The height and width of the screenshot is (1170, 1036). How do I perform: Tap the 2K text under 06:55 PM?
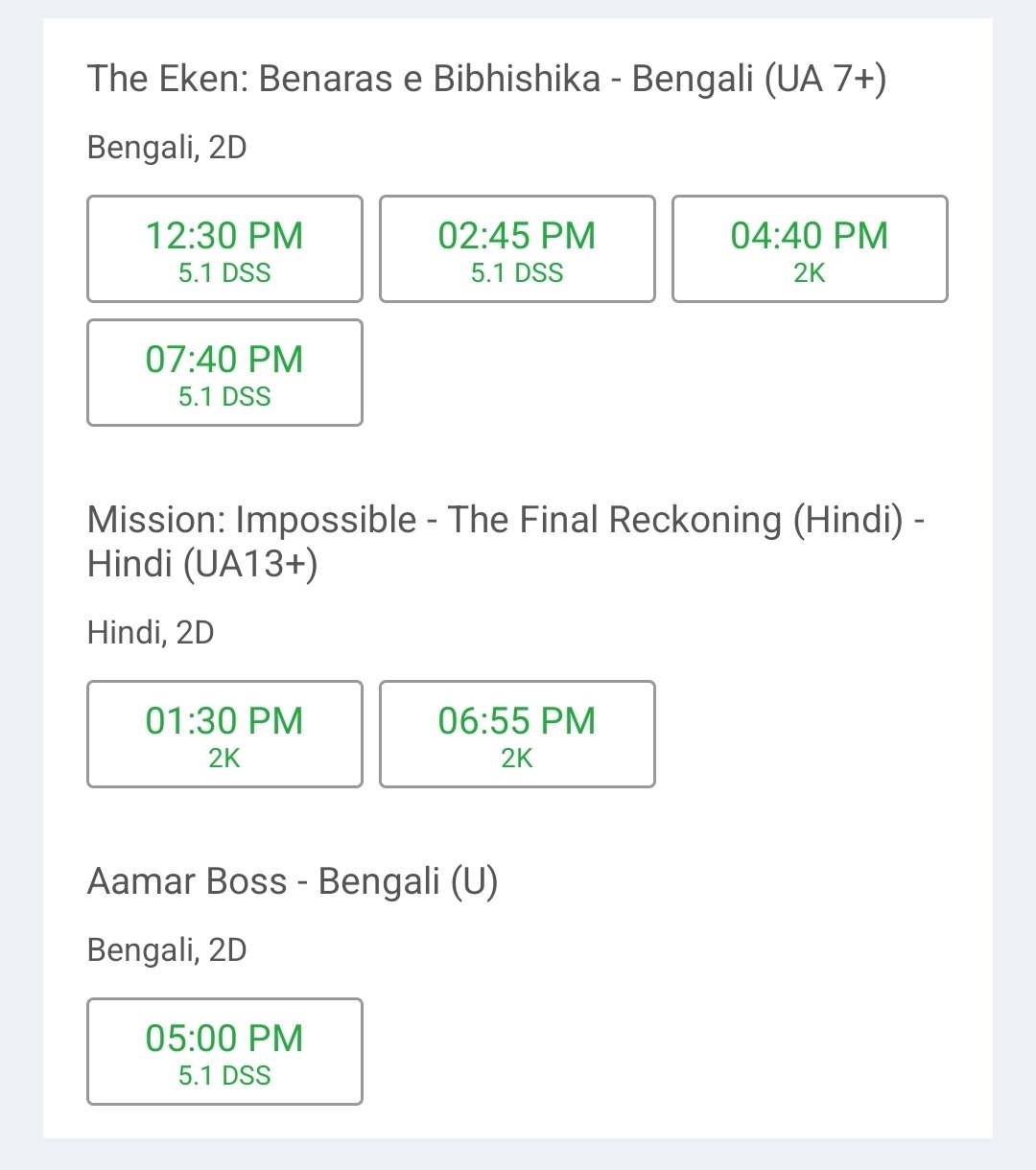coord(517,759)
